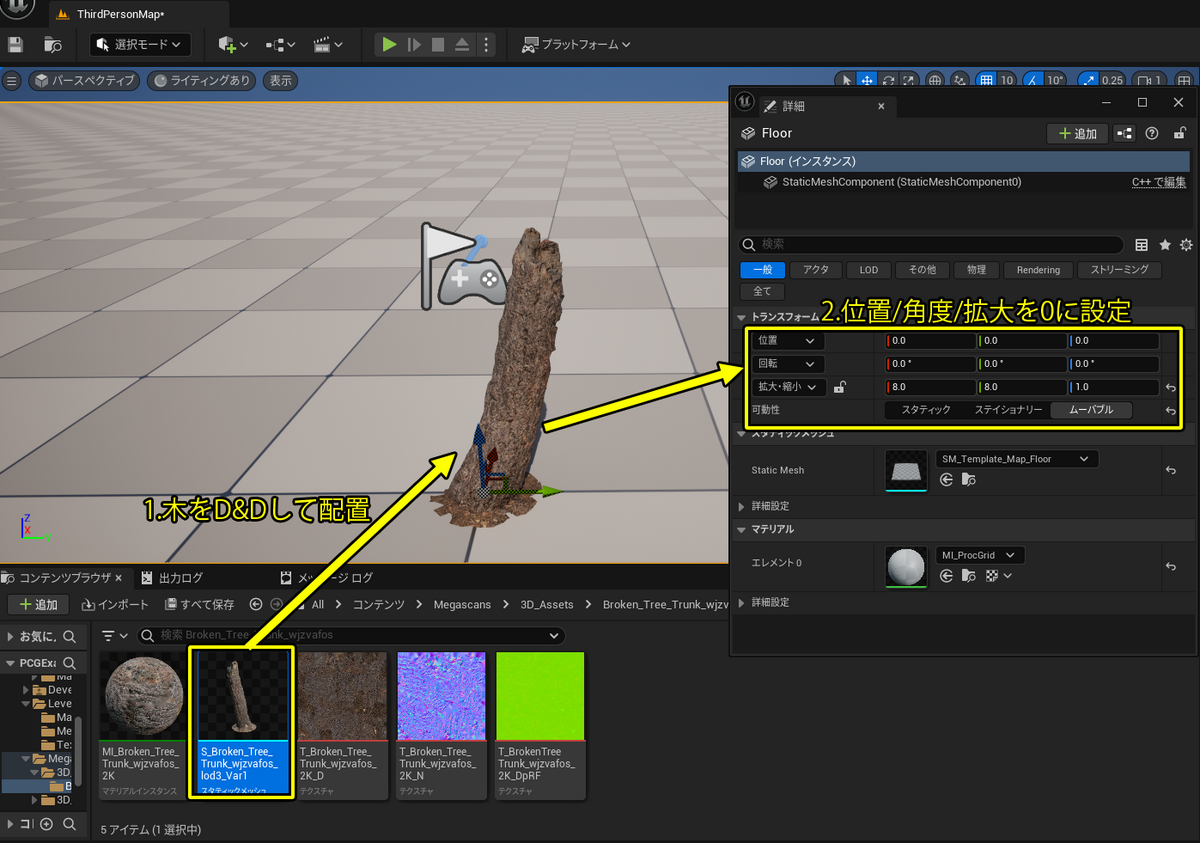Click the MI_ProcGrid material sphere thumbnail
The image size is (1200, 843).
pyautogui.click(x=907, y=567)
